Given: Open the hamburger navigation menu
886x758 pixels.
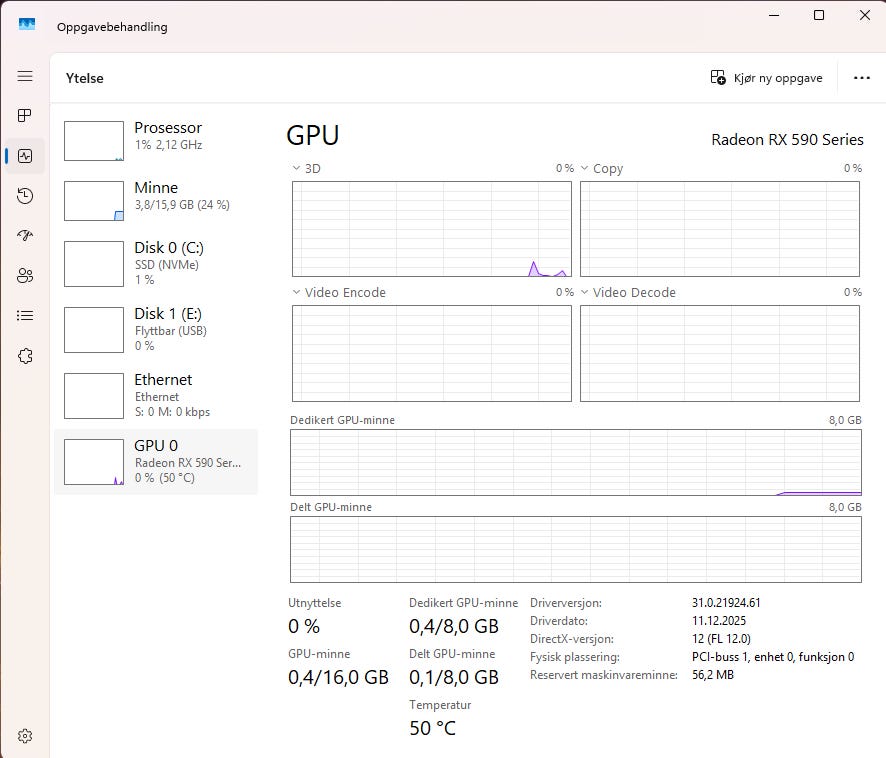Looking at the screenshot, I should click(x=25, y=76).
